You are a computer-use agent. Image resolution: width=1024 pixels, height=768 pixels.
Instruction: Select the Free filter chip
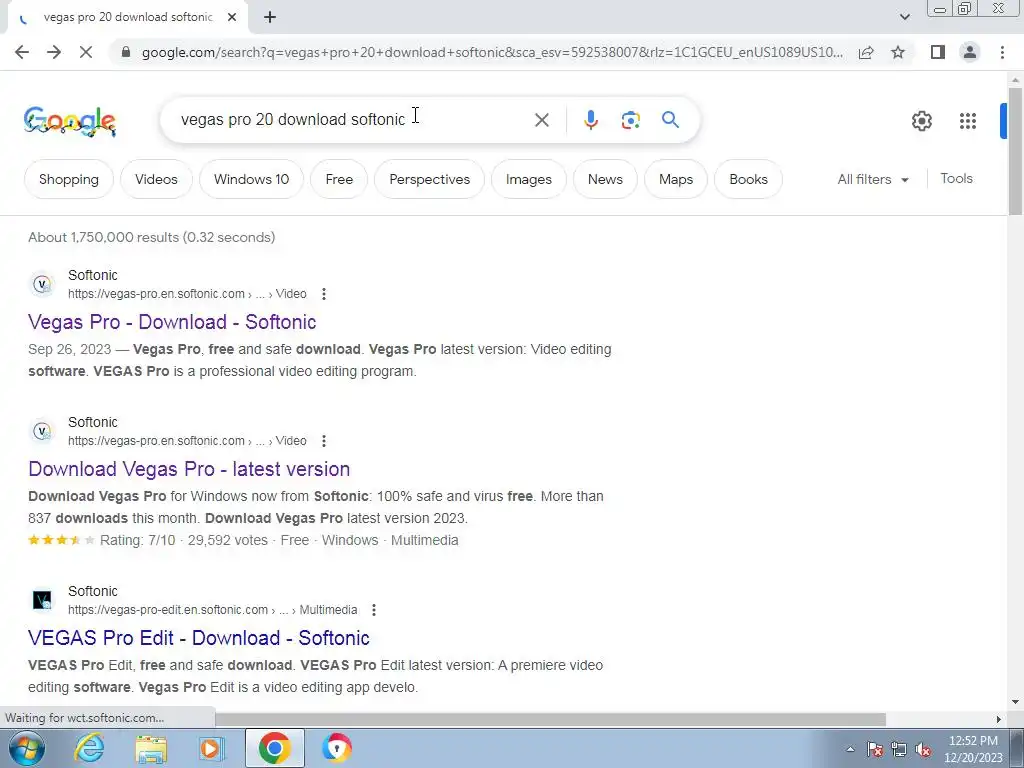tap(339, 179)
